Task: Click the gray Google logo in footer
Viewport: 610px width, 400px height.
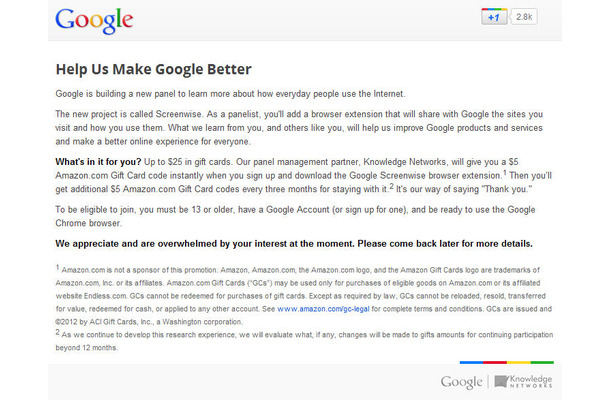Action: [x=461, y=382]
